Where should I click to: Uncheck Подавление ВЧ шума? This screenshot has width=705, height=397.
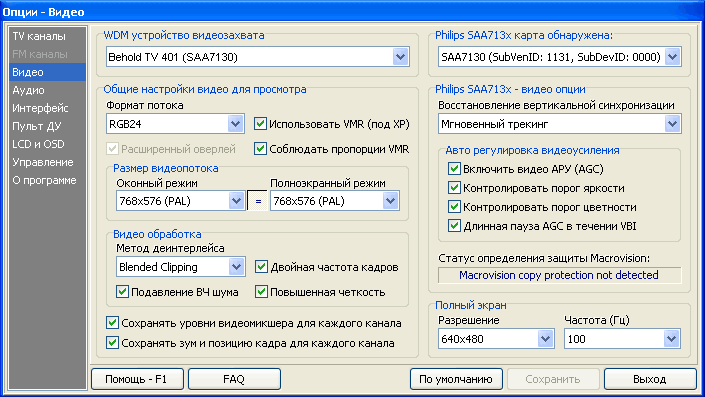point(177,292)
